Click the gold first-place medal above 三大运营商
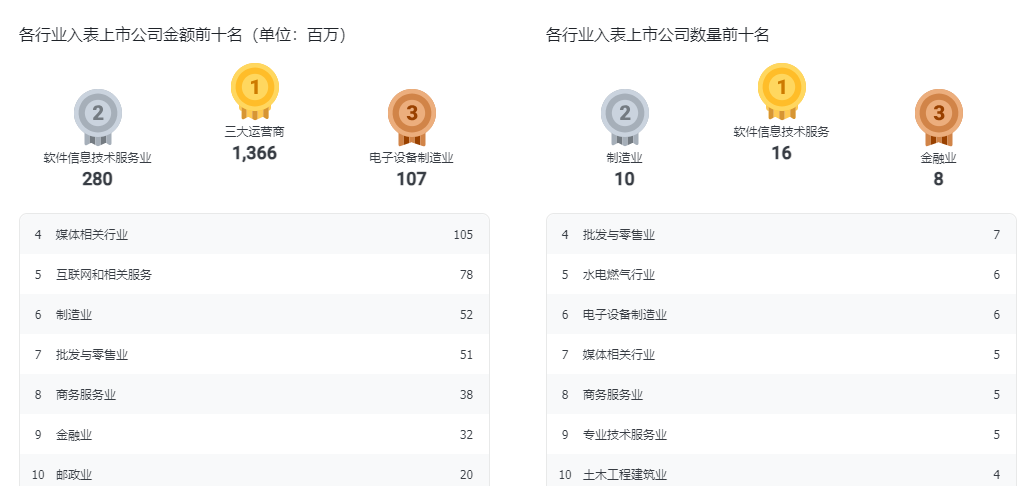 pyautogui.click(x=255, y=89)
